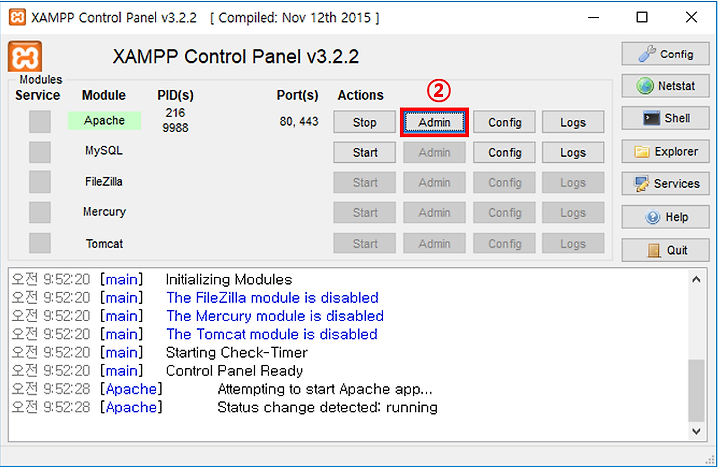Viewport: 720px width, 467px height.
Task: Toggle the MySQL service checkbox
Action: 40,152
